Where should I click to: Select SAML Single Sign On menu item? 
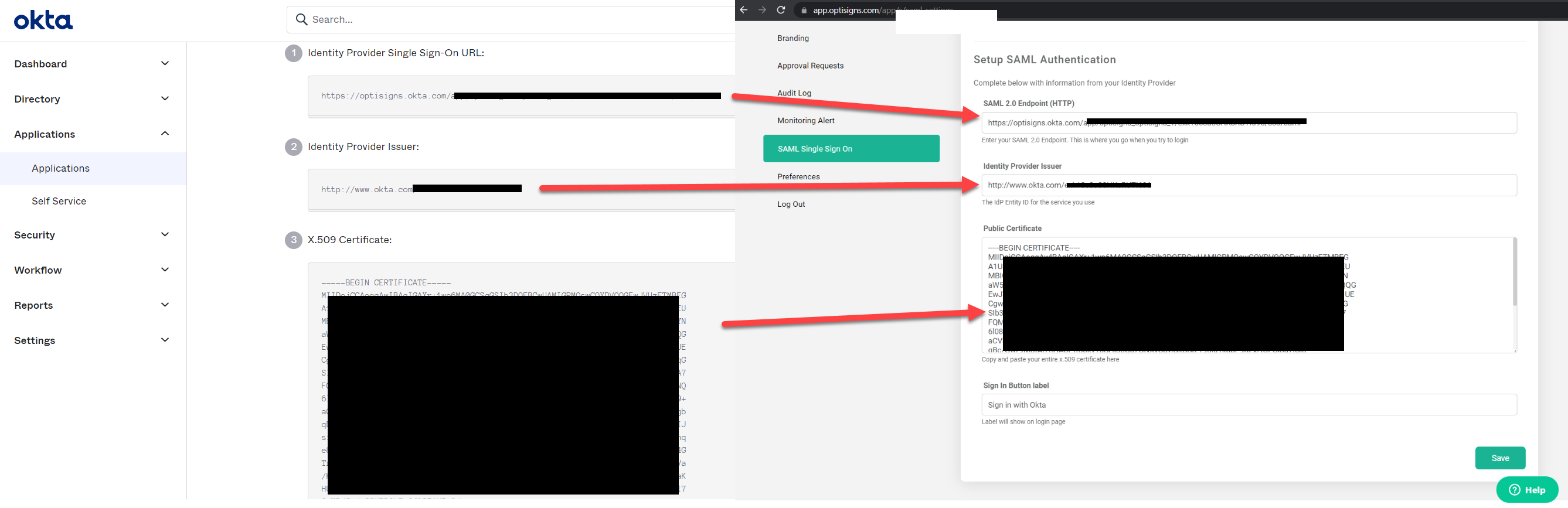pos(851,148)
